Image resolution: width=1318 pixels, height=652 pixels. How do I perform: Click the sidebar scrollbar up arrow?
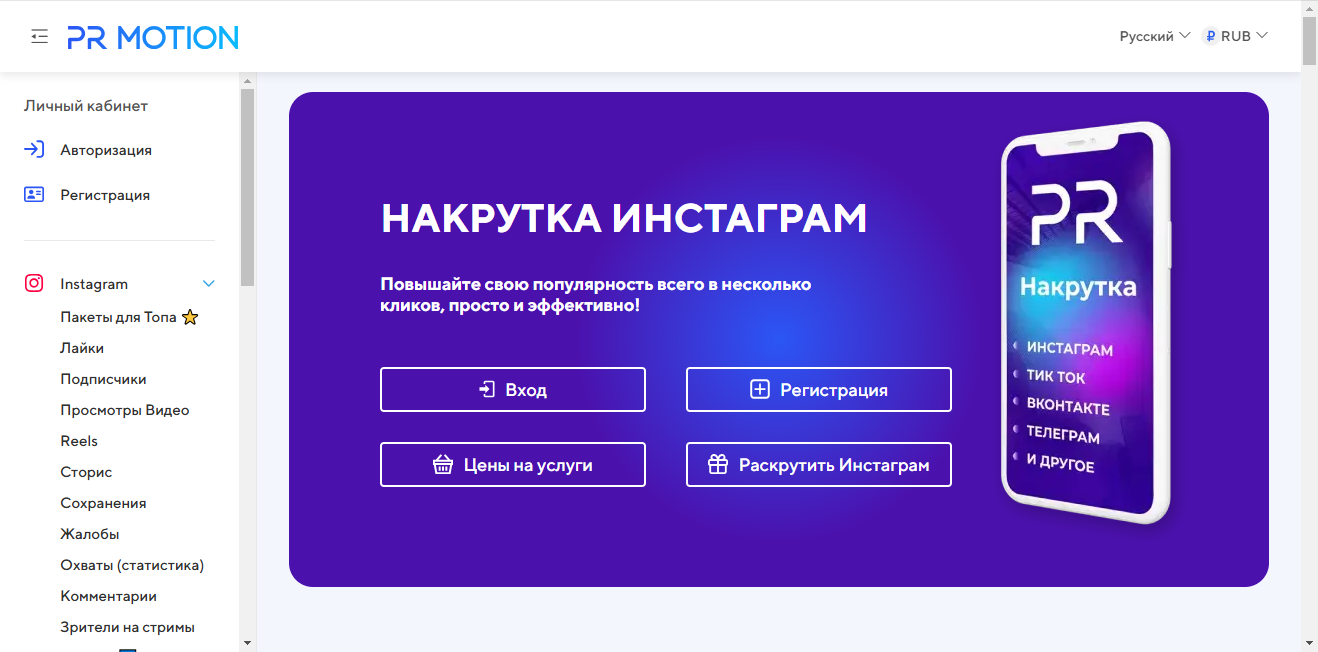click(x=247, y=81)
